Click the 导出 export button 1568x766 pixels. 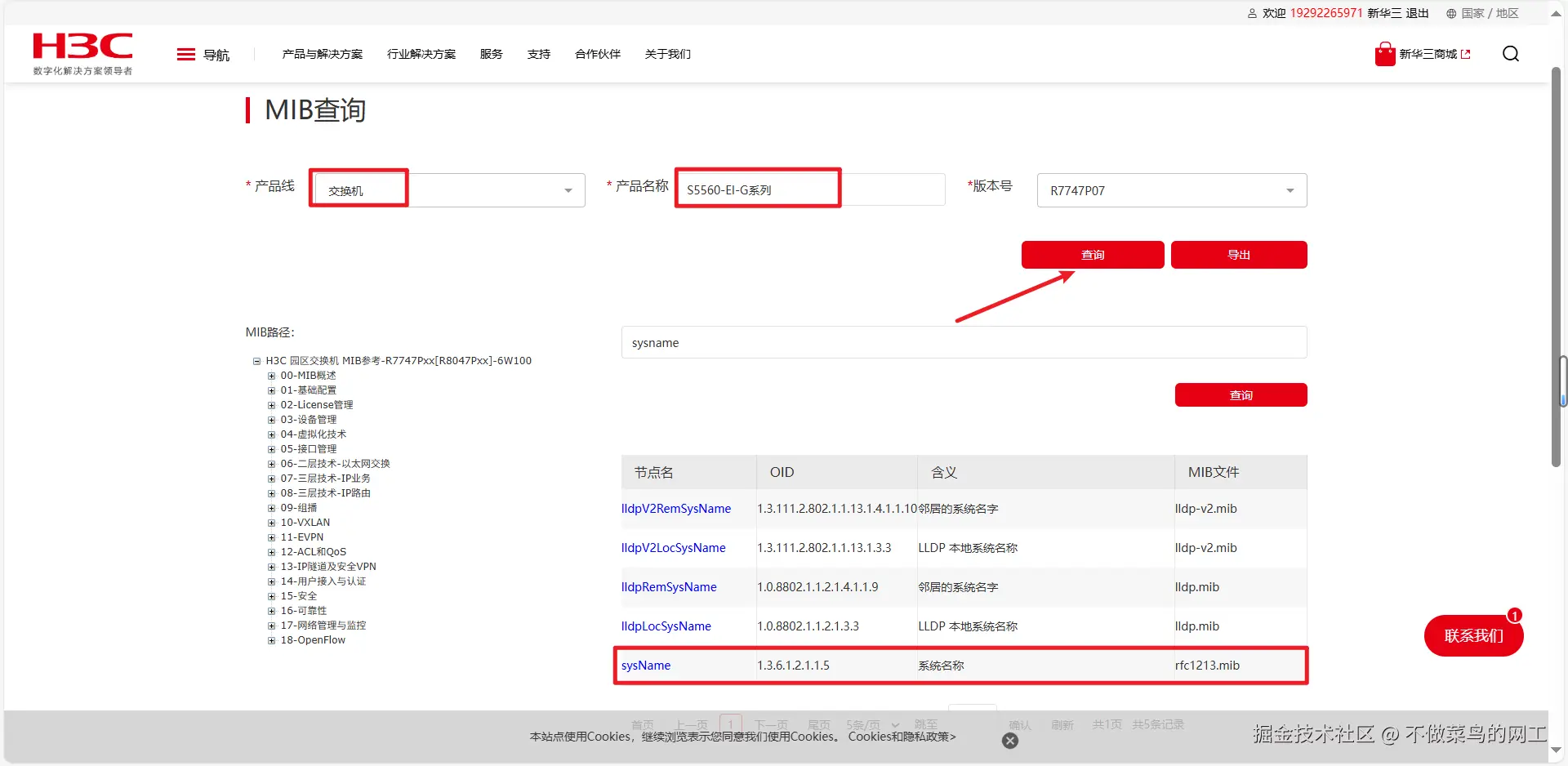(1239, 255)
